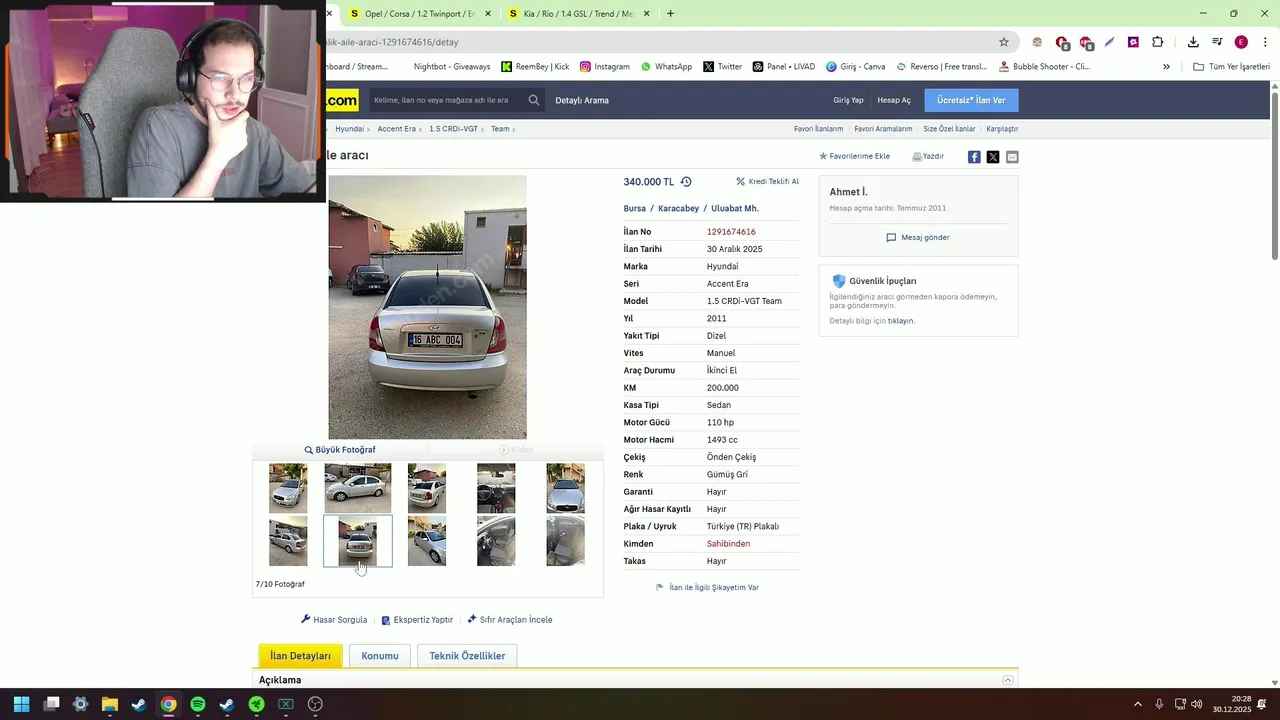Viewport: 1280px width, 720px height.
Task: Click Kredi Teklifi Al
Action: [x=768, y=182]
